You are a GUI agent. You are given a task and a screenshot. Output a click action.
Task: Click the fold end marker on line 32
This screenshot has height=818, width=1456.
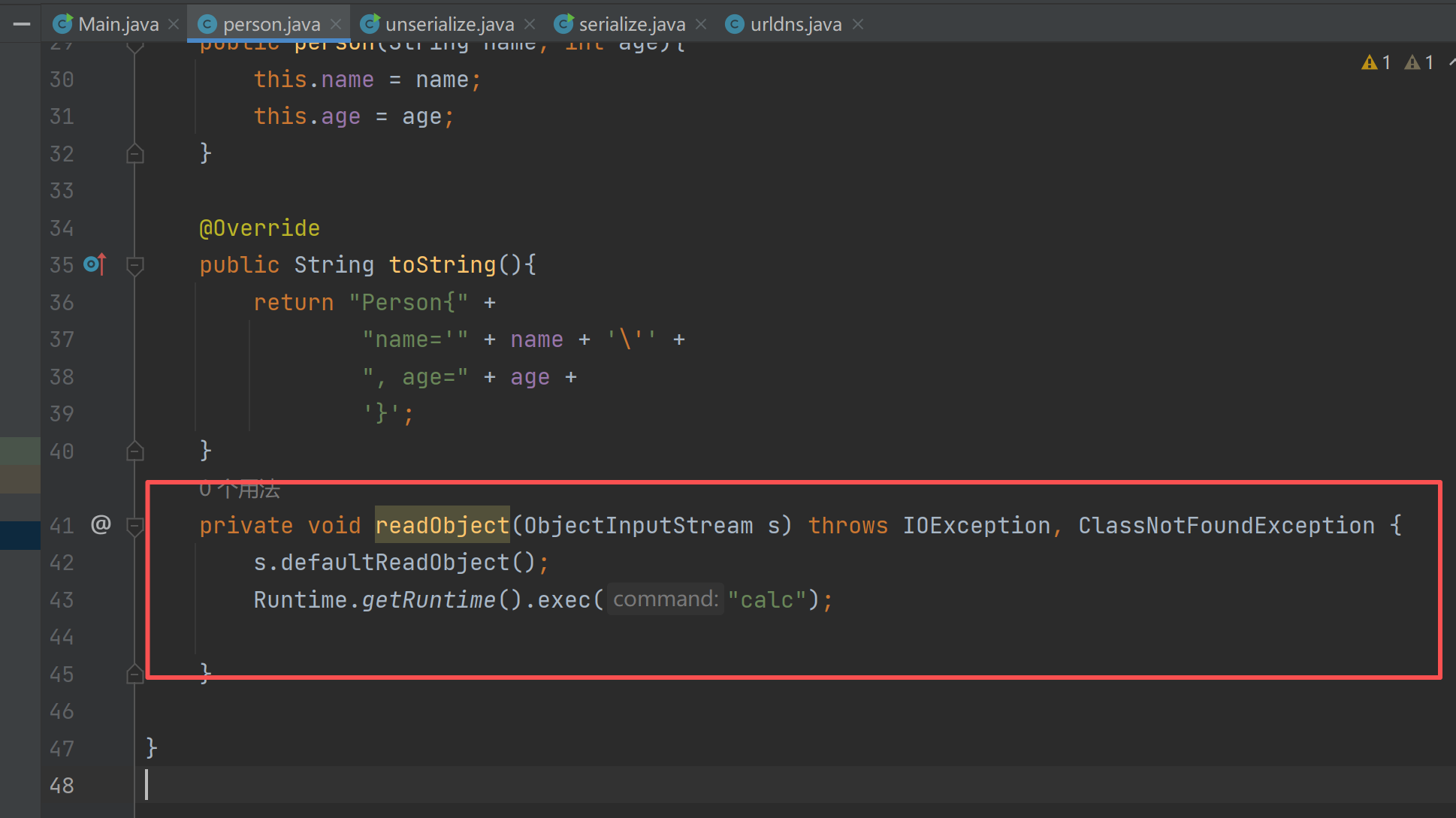pos(135,154)
